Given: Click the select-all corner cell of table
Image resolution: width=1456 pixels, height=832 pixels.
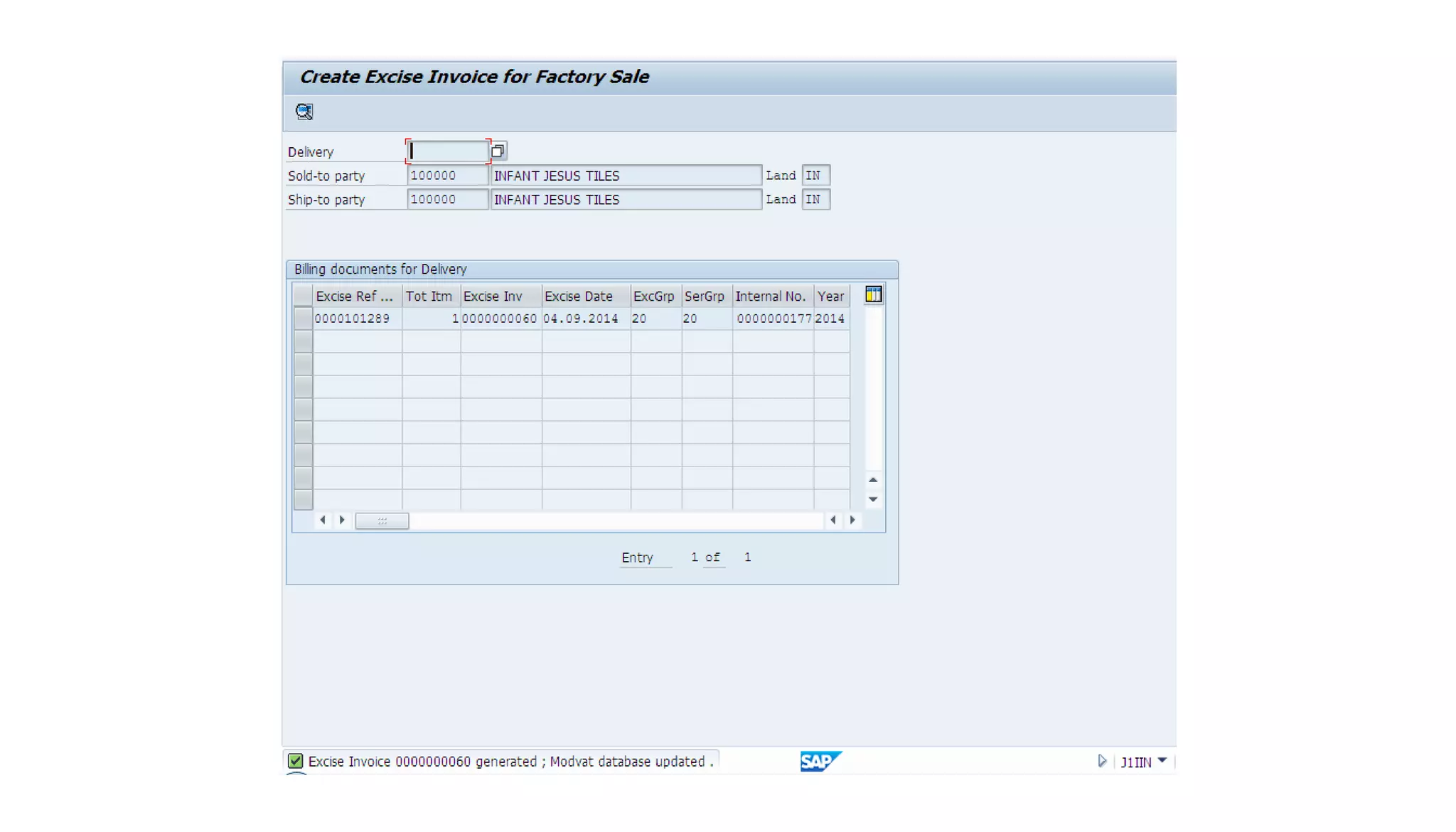Looking at the screenshot, I should (303, 295).
